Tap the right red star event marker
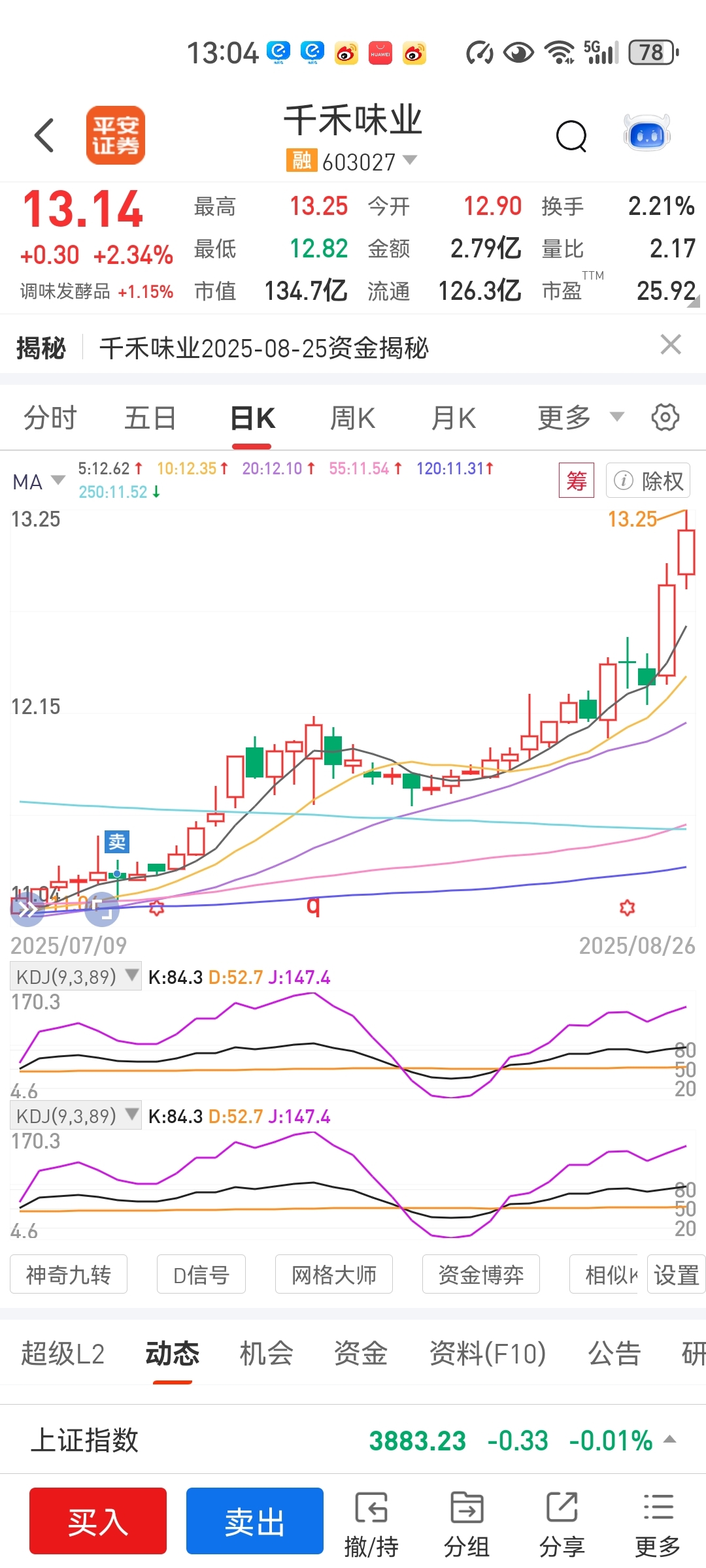Viewport: 706px width, 1568px height. click(628, 907)
